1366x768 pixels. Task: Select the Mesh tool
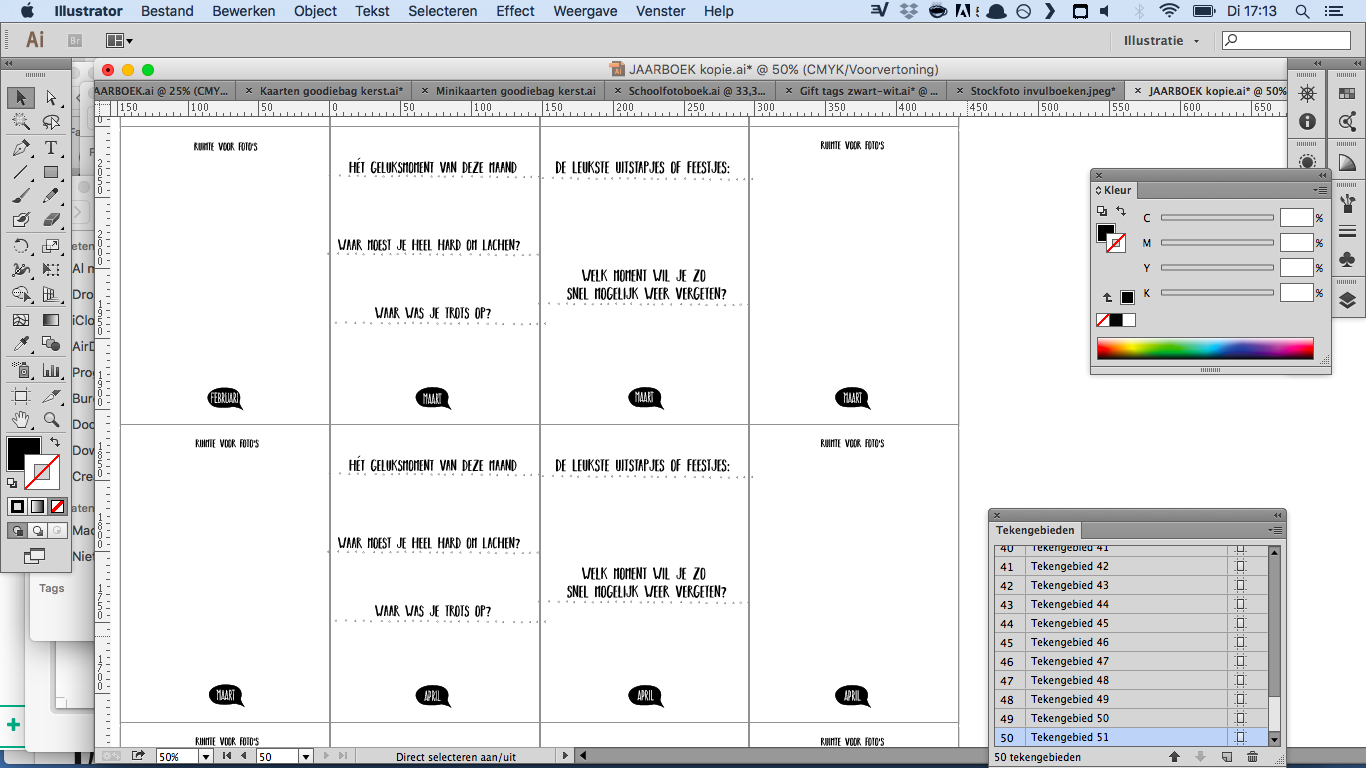[x=21, y=320]
